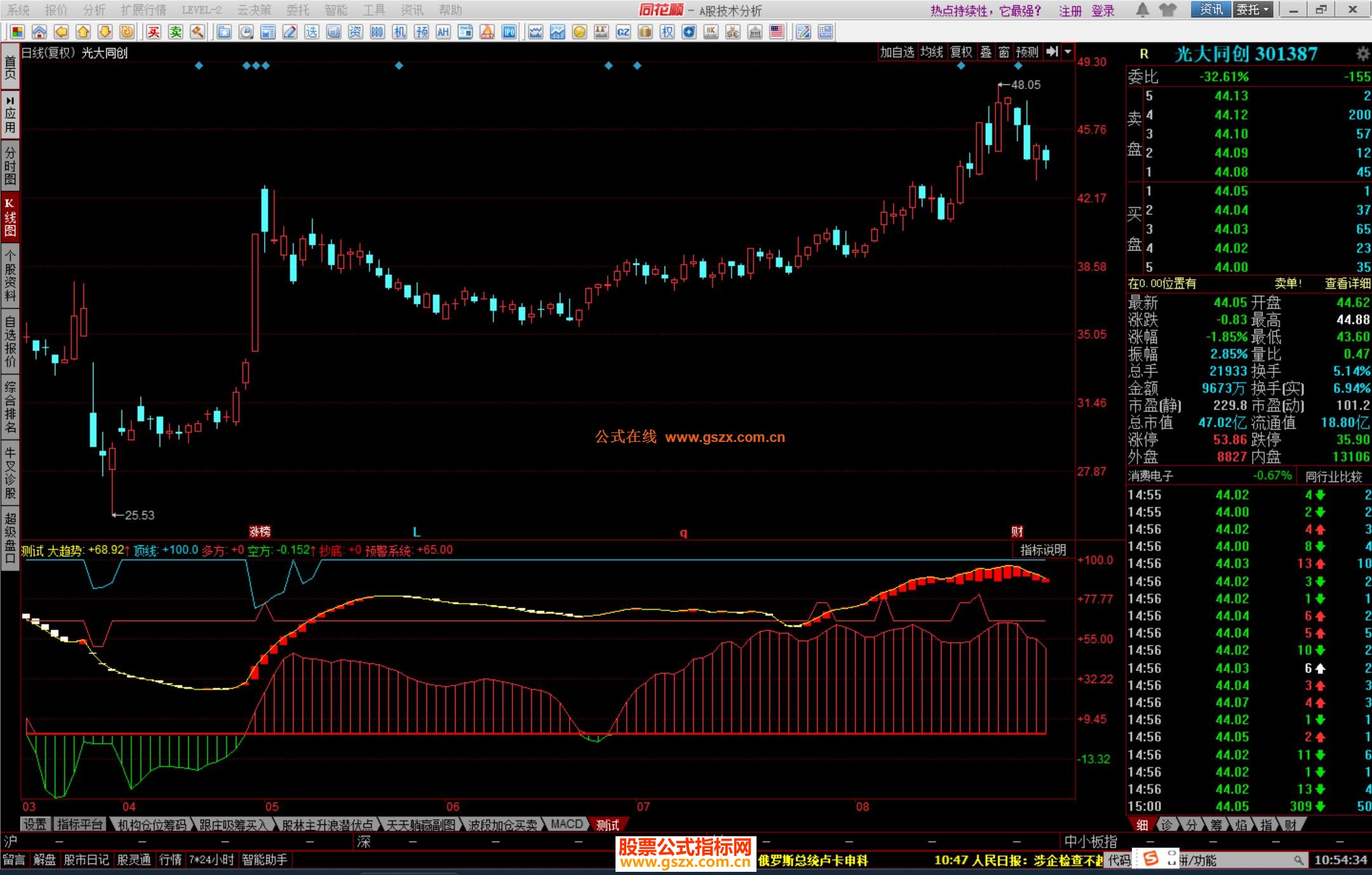The image size is (1372, 875).
Task: Open the 智能 menu
Action: tap(335, 10)
